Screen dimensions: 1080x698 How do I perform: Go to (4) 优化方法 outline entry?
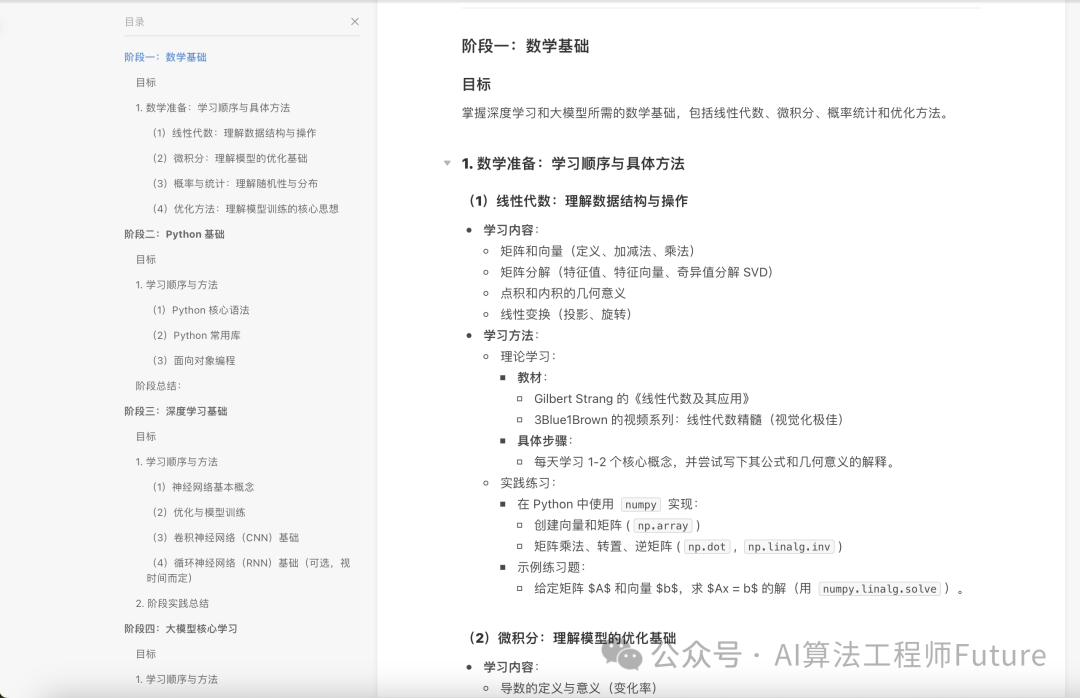[x=245, y=209]
